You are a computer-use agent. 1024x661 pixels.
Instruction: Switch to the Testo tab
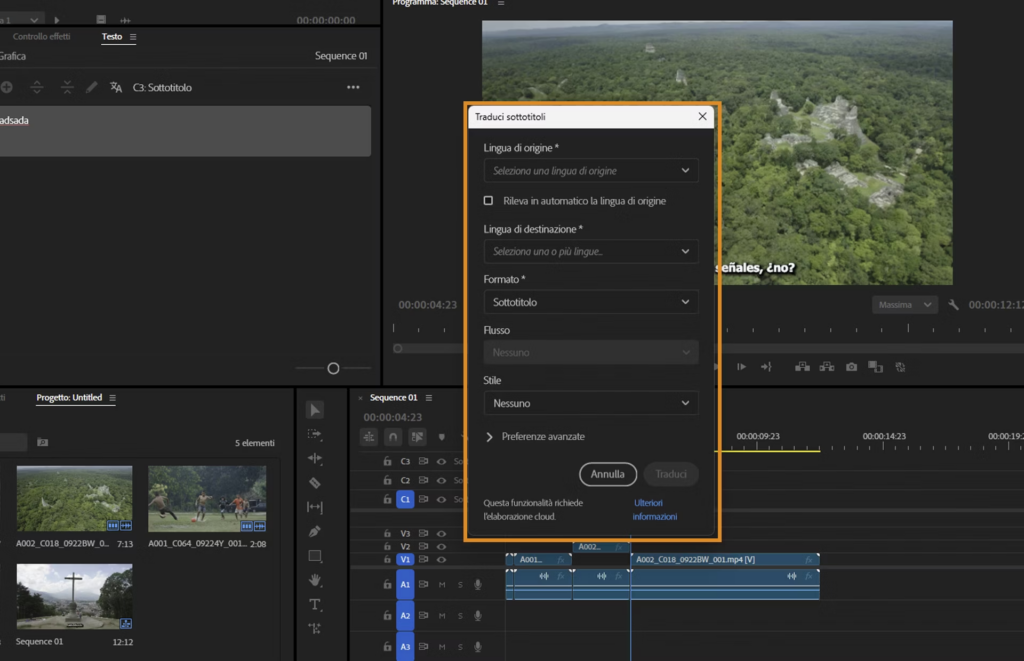pyautogui.click(x=112, y=37)
